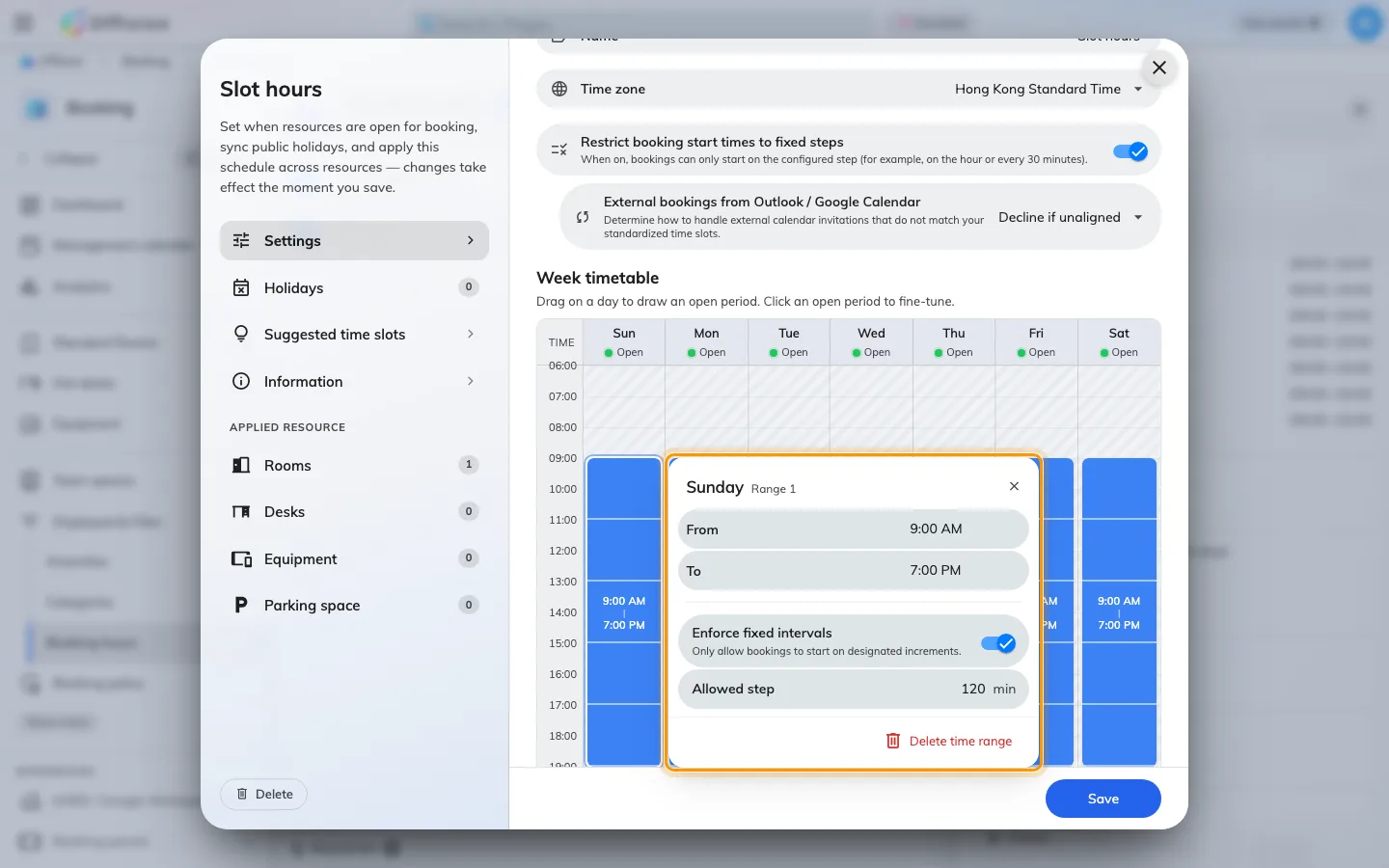Screen dimensions: 1389x868
Task: Click the Save button
Action: [1103, 799]
